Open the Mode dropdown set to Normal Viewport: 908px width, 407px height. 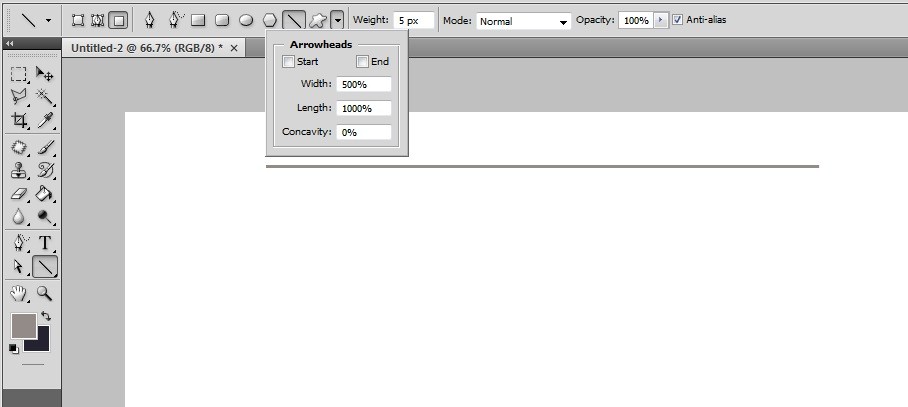coord(523,21)
